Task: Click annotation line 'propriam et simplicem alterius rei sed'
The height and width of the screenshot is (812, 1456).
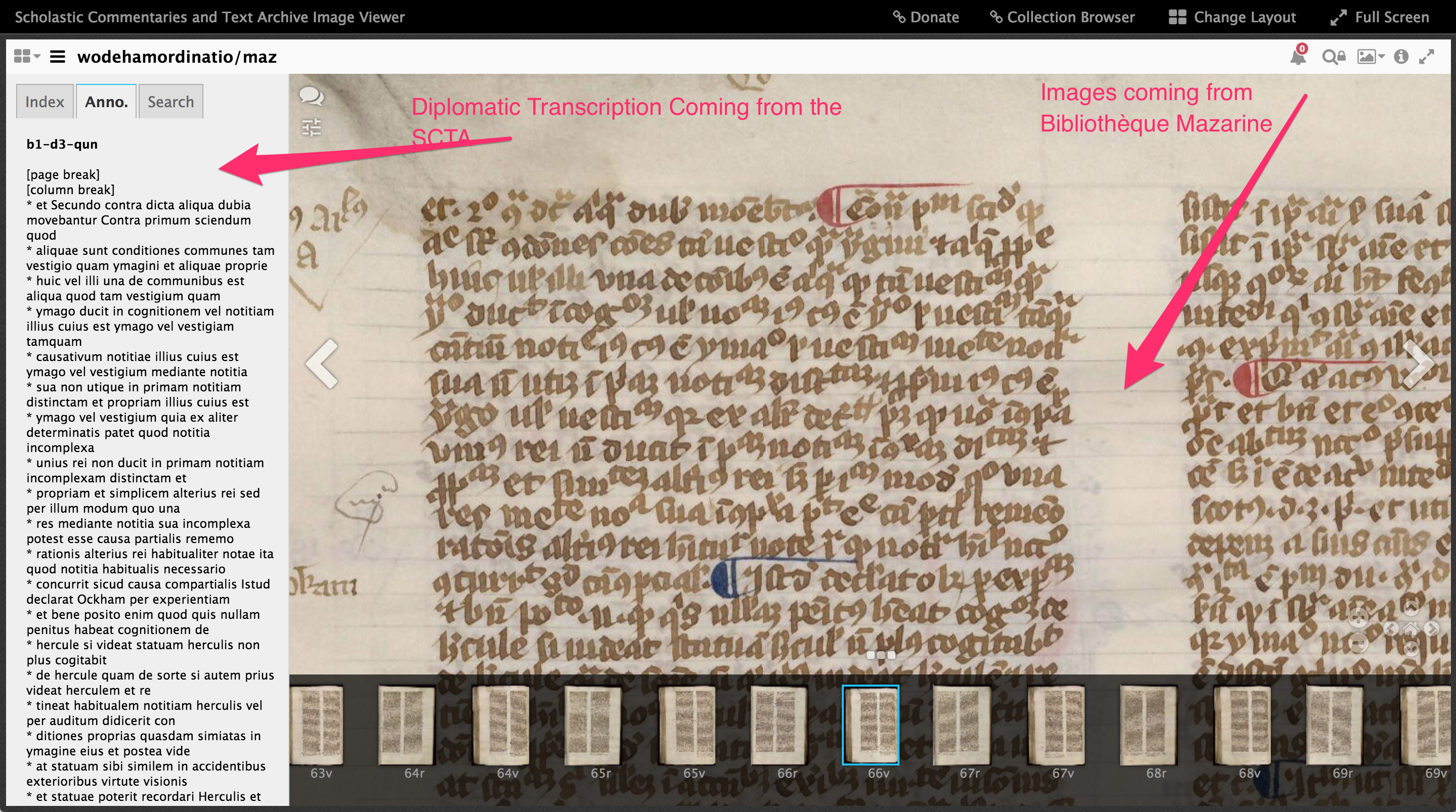Action: click(148, 493)
